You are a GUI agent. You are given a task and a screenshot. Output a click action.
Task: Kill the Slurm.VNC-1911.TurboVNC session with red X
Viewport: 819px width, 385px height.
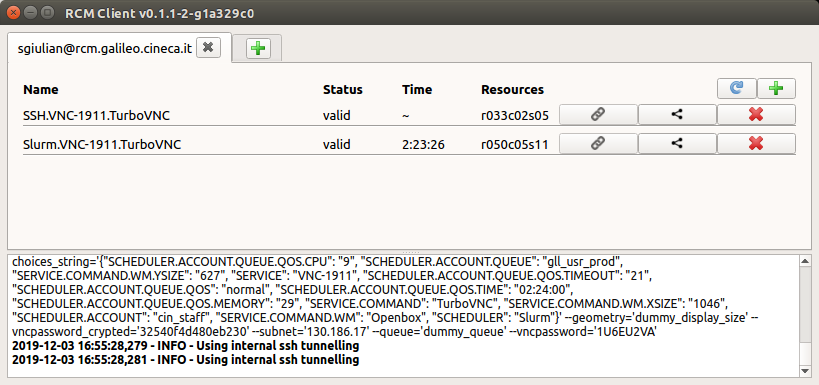click(x=756, y=144)
